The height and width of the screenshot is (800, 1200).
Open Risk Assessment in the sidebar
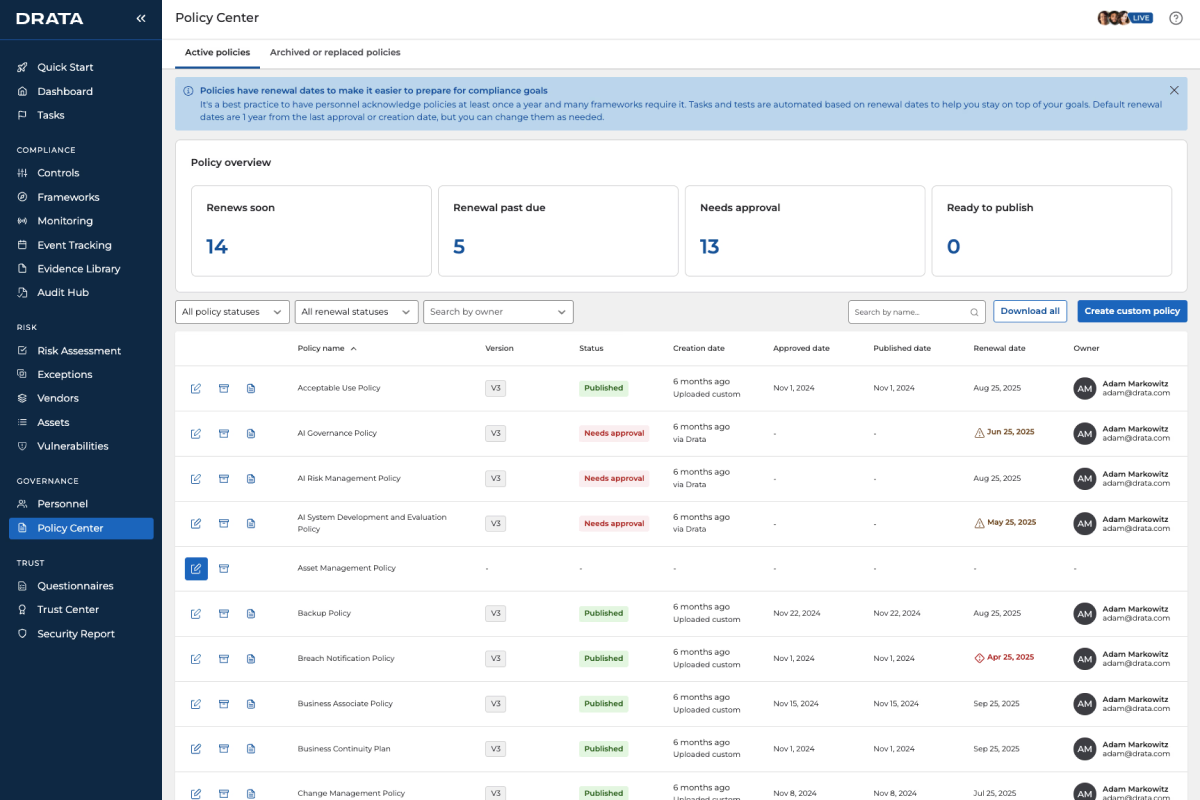click(79, 351)
